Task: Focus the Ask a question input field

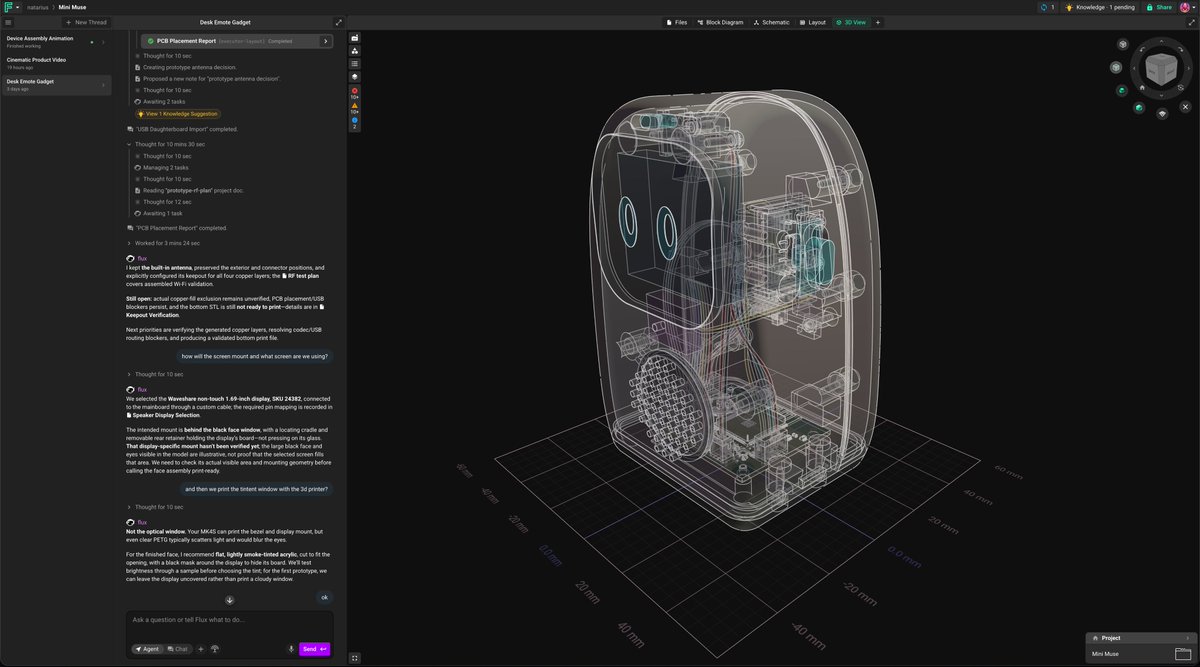Action: [x=229, y=620]
